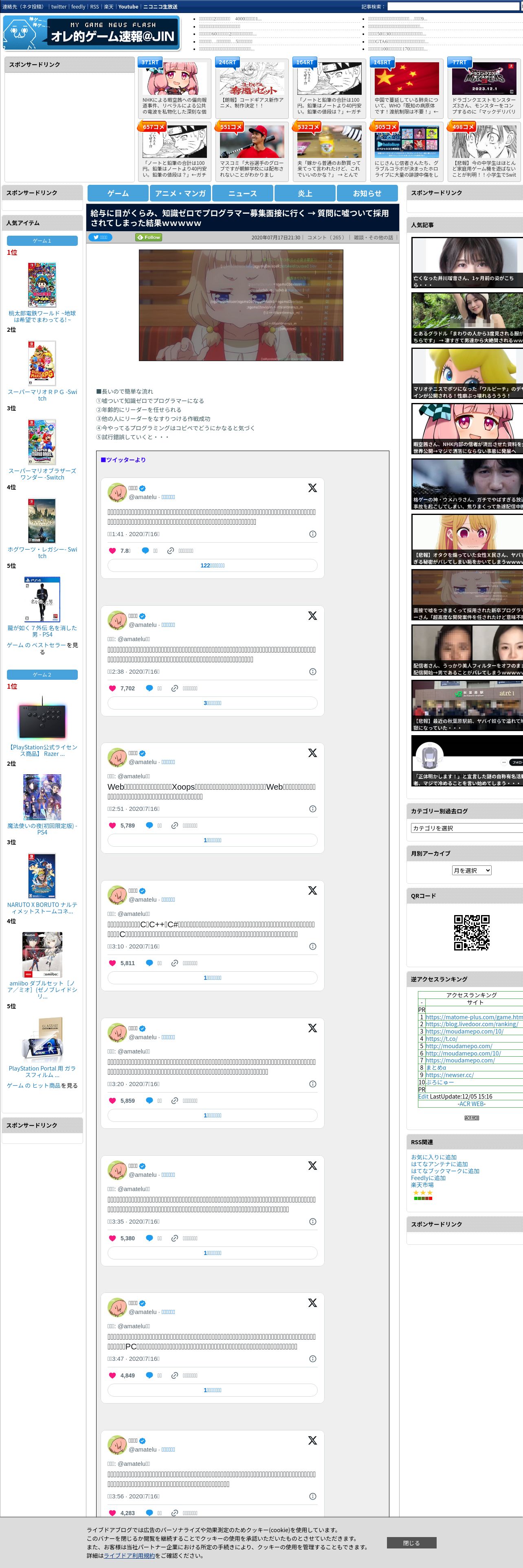Open はてなブックマークに追加 link
523x1568 pixels.
point(445,1171)
